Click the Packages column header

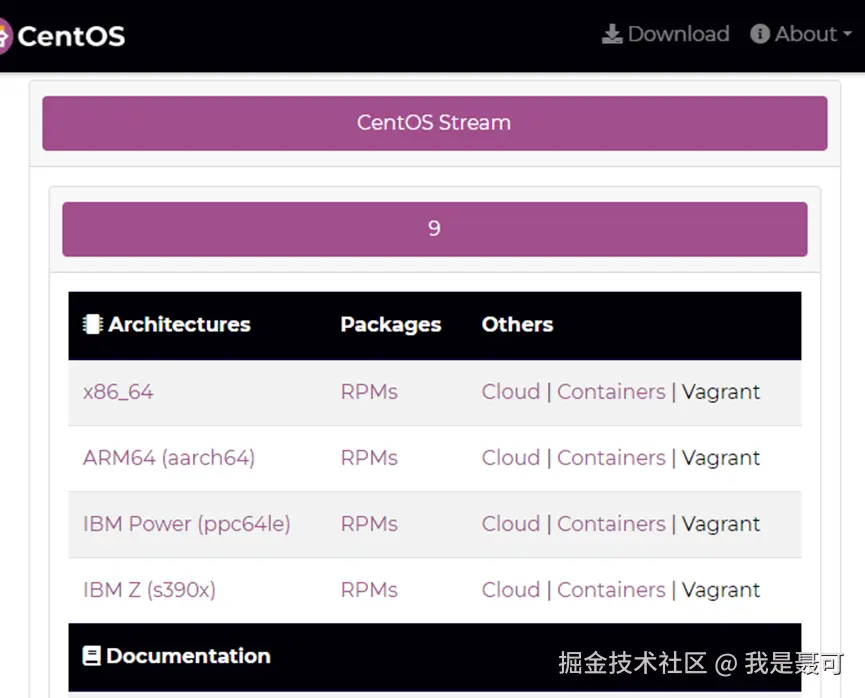390,325
